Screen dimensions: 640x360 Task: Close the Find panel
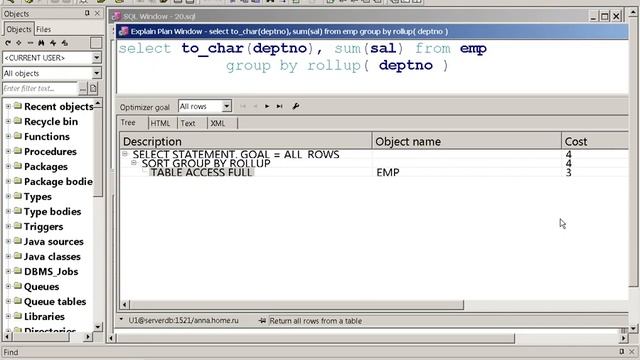pyautogui.click(x=632, y=351)
